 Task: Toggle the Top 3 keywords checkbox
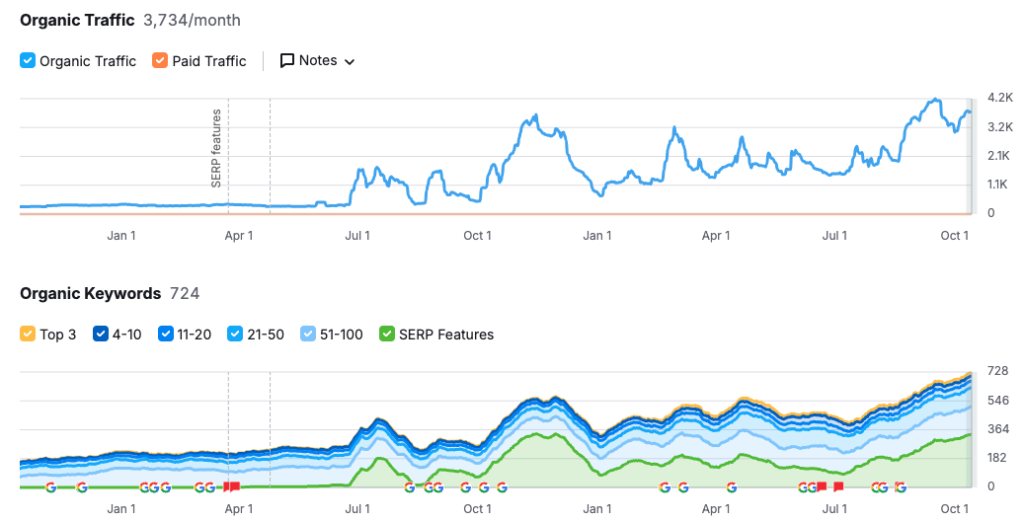(27, 334)
